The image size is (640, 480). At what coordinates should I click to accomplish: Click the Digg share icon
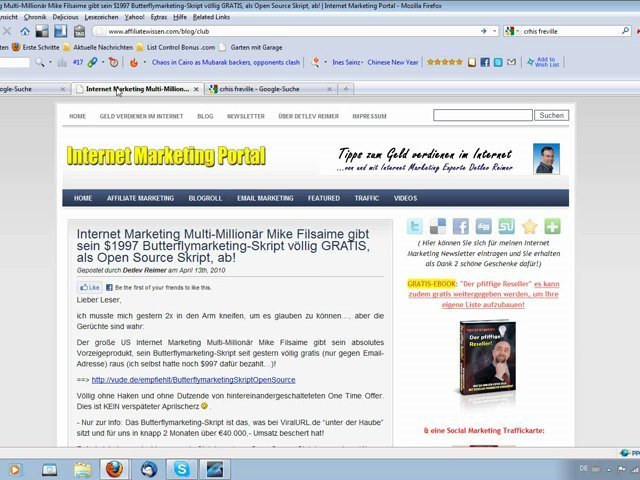[x=483, y=227]
